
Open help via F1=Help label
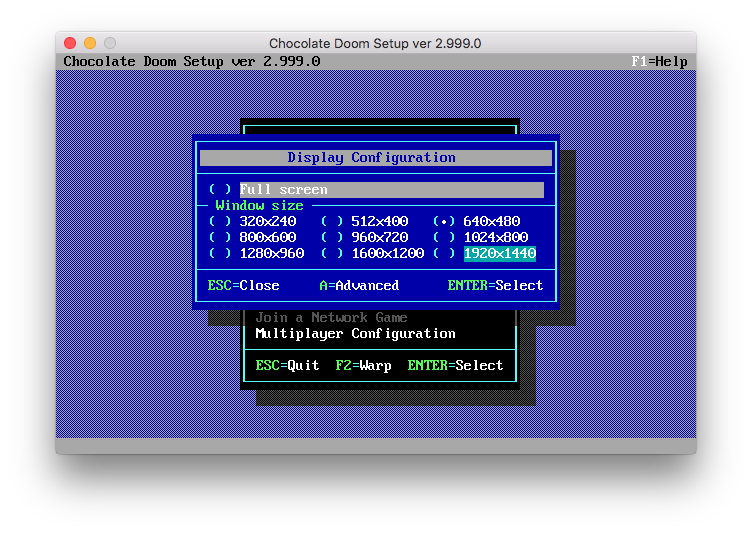point(659,61)
